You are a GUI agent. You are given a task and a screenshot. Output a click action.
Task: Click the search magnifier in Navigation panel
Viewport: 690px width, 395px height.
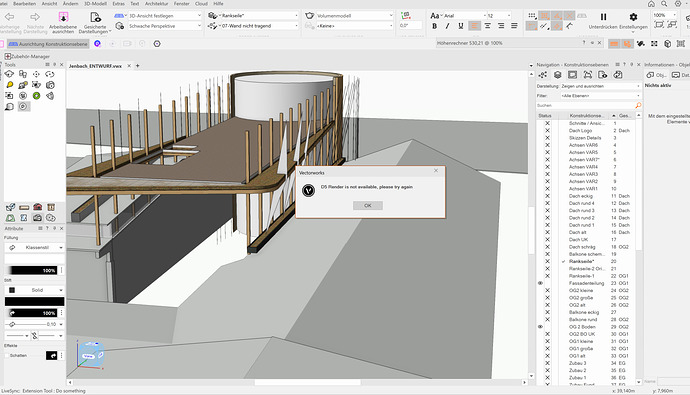point(638,106)
